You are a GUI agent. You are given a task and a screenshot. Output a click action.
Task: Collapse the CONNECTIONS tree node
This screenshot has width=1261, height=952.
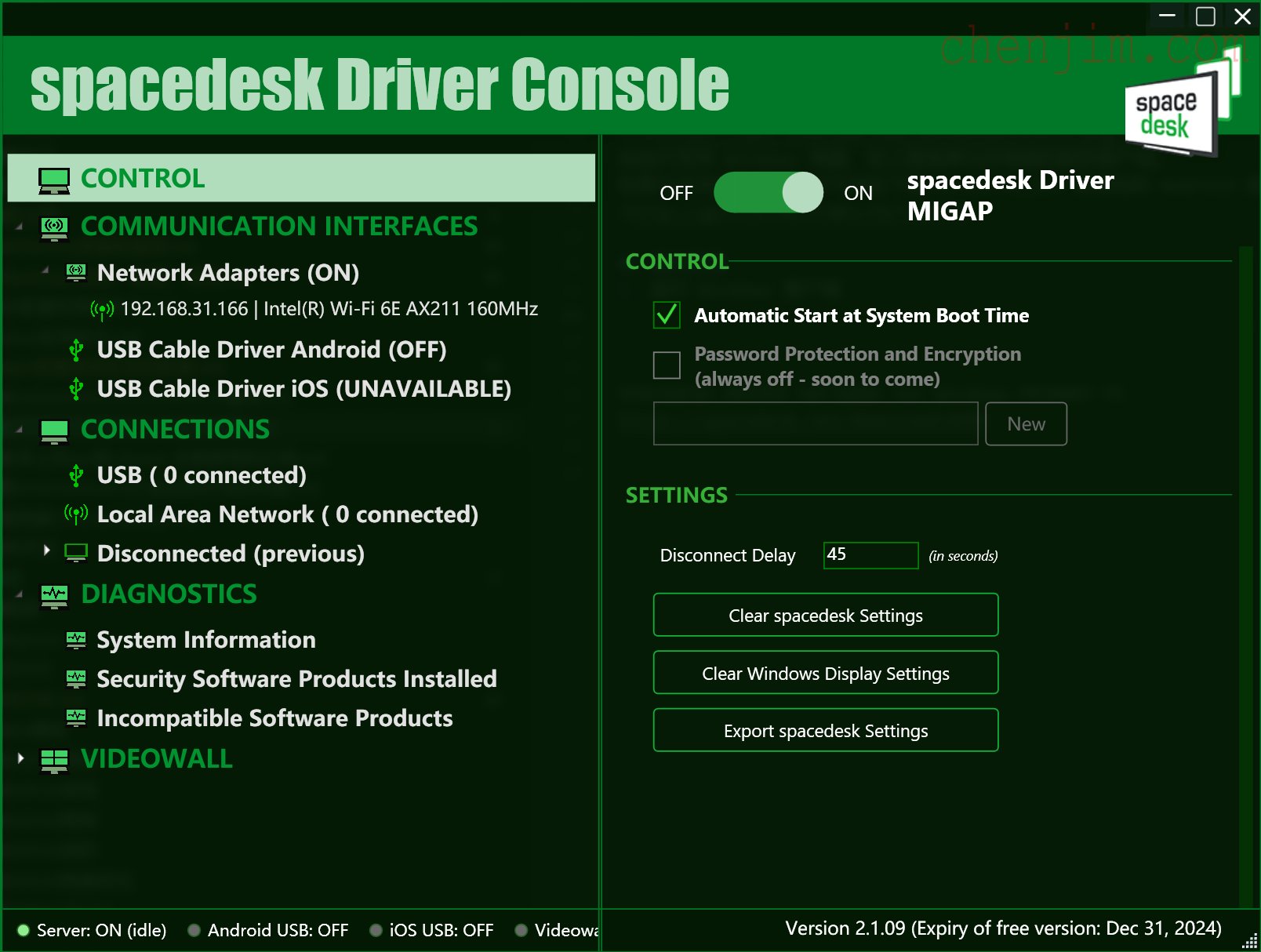pyautogui.click(x=19, y=430)
